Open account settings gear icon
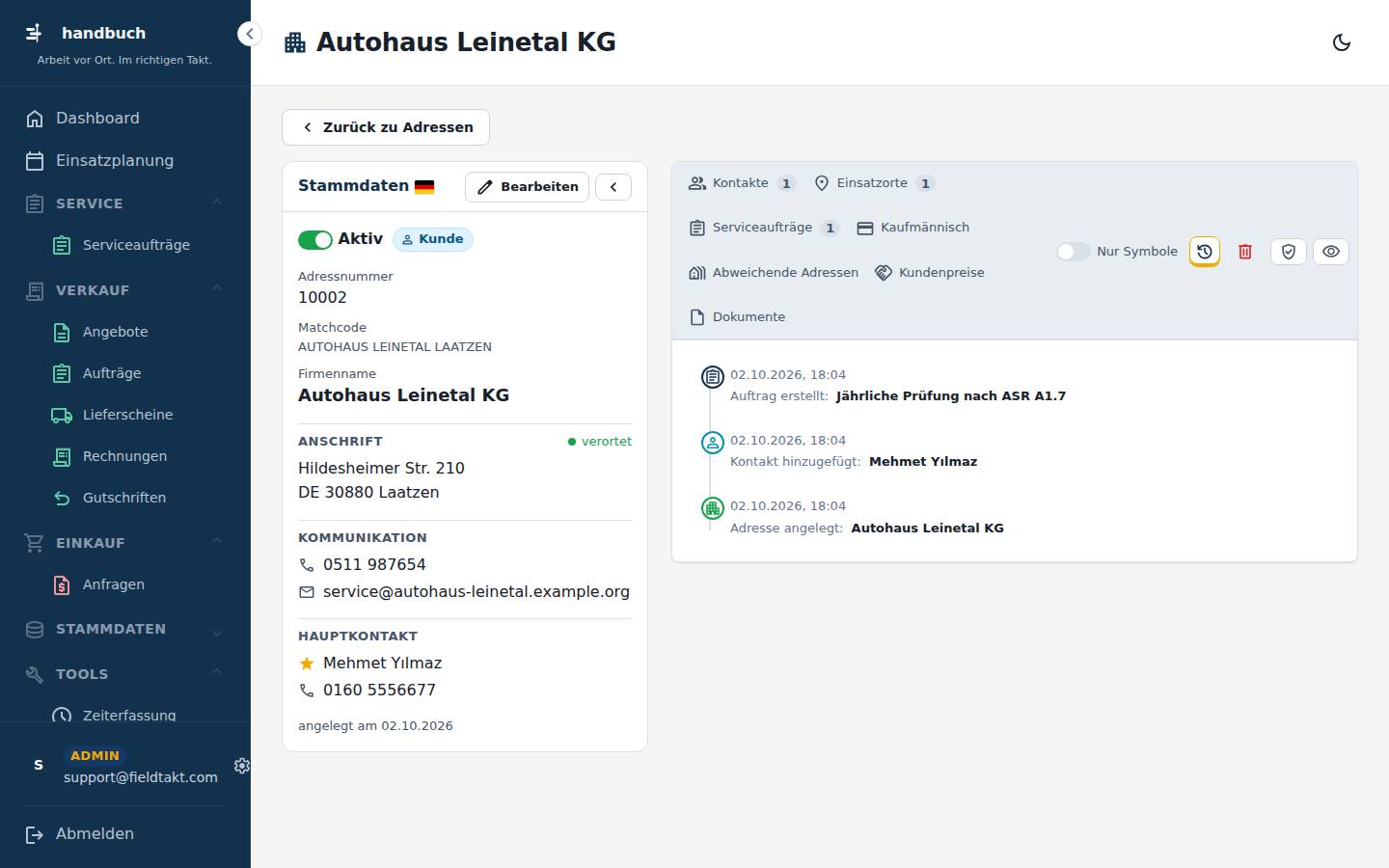 (x=242, y=765)
